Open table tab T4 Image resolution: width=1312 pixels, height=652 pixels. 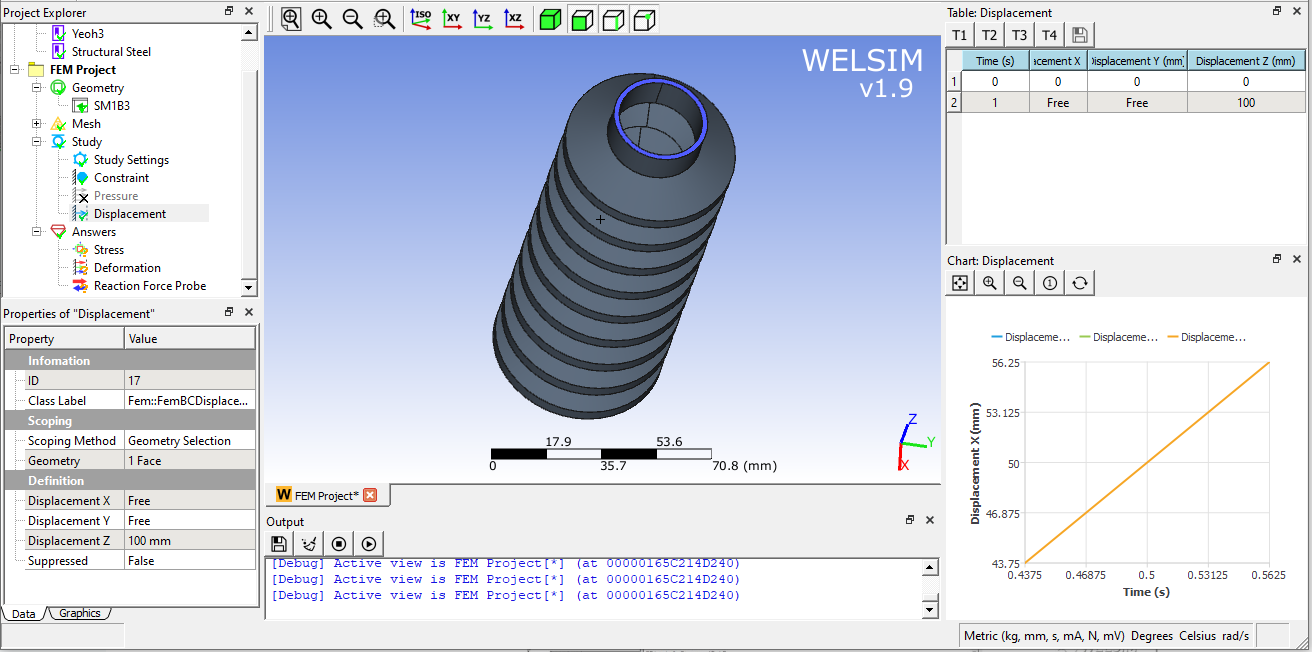click(x=1049, y=35)
